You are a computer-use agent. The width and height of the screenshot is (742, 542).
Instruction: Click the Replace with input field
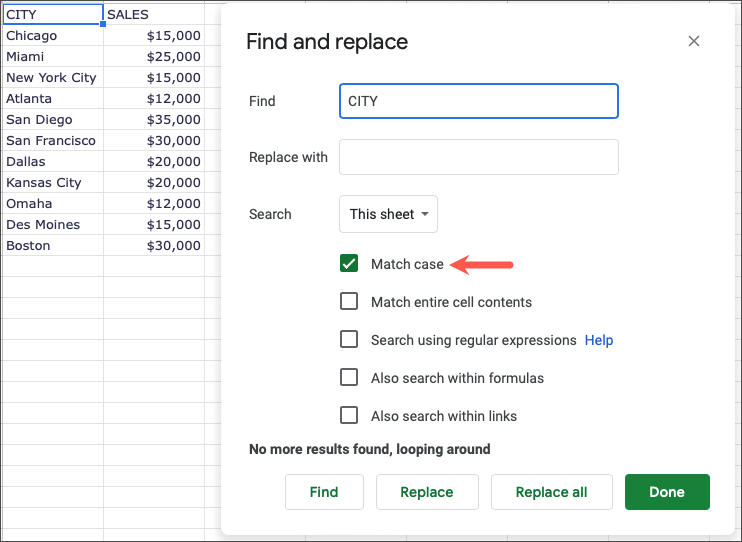[x=478, y=157]
